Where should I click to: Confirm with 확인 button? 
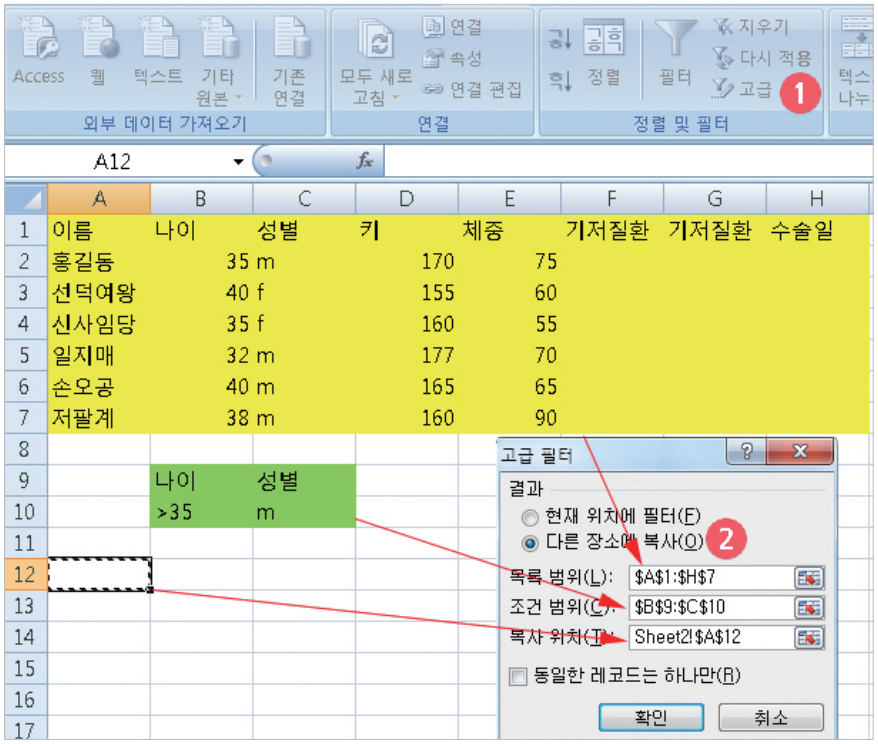click(651, 717)
